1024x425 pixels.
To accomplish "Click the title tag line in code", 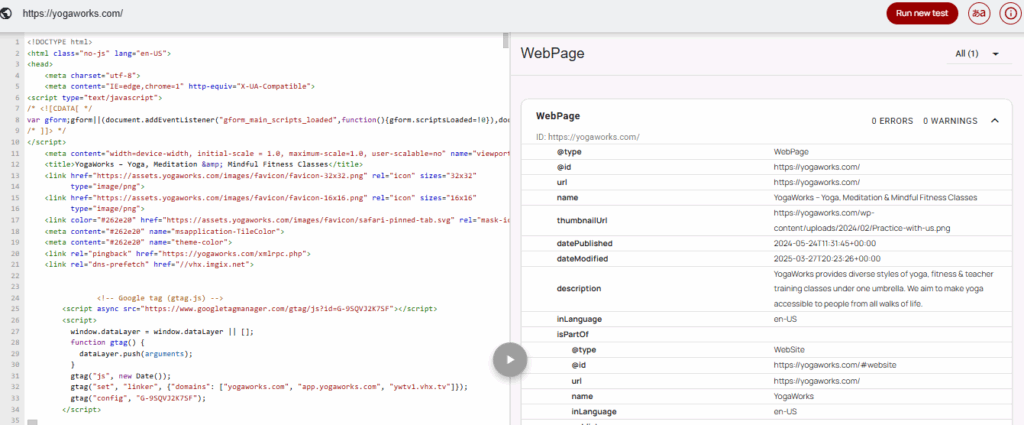I will pyautogui.click(x=204, y=164).
